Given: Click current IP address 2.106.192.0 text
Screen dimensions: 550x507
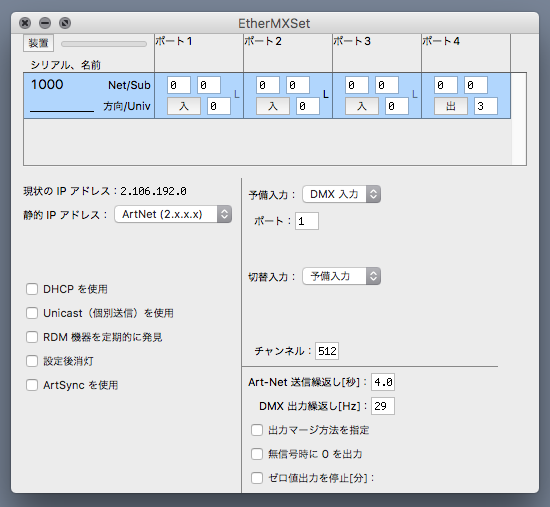Looking at the screenshot, I should (x=153, y=191).
